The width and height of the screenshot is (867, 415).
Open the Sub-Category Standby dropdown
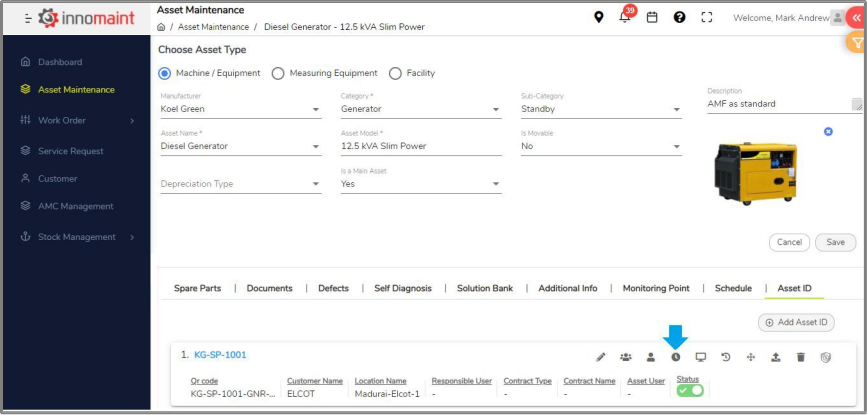click(x=600, y=109)
